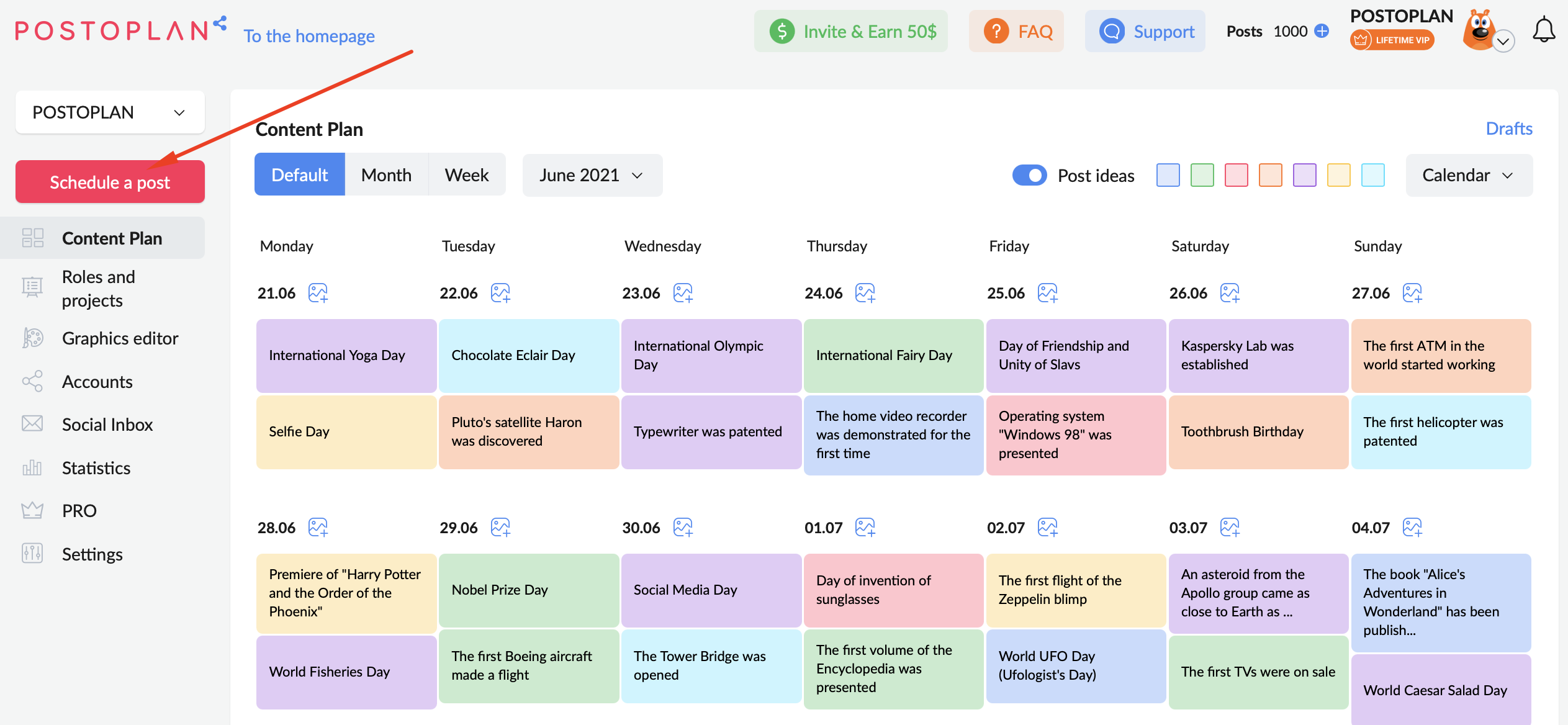This screenshot has height=725, width=1568.
Task: Add image post for 21.06
Action: pos(318,293)
